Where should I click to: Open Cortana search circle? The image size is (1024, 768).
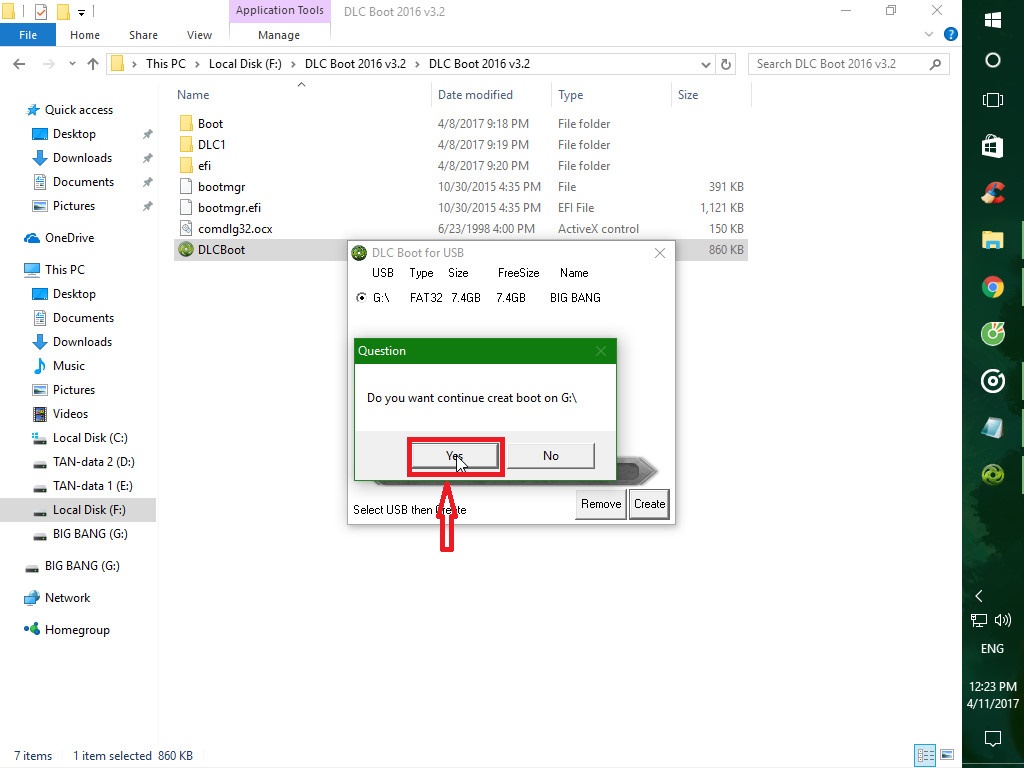[x=993, y=60]
